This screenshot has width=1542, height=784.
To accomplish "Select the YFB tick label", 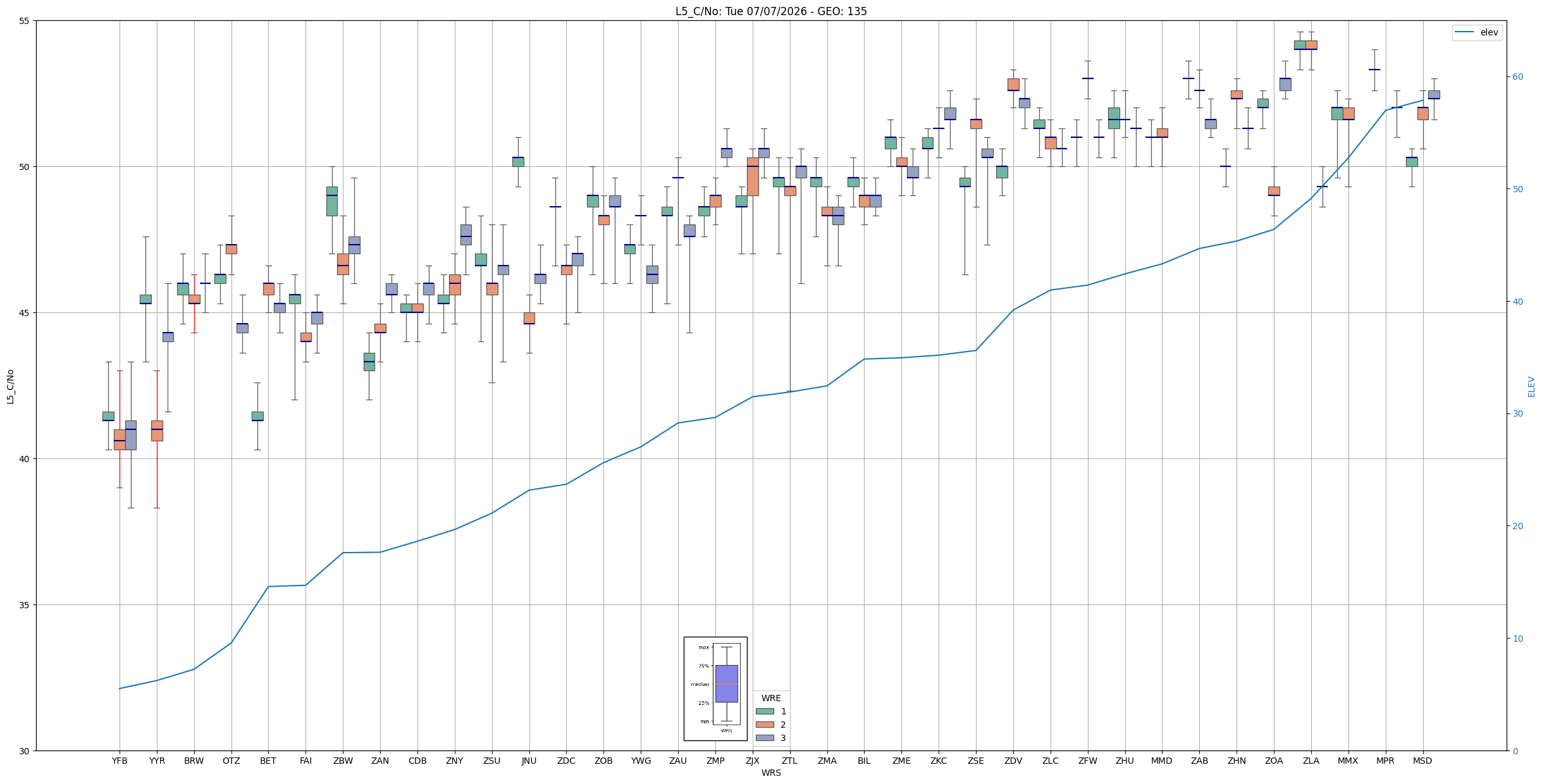I will (x=120, y=761).
